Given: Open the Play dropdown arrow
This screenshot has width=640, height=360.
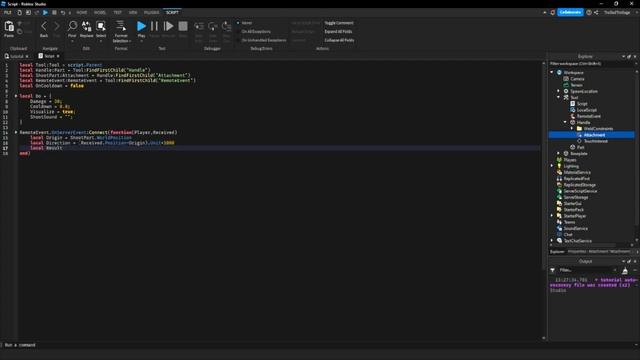Looking at the screenshot, I should pyautogui.click(x=141, y=41).
